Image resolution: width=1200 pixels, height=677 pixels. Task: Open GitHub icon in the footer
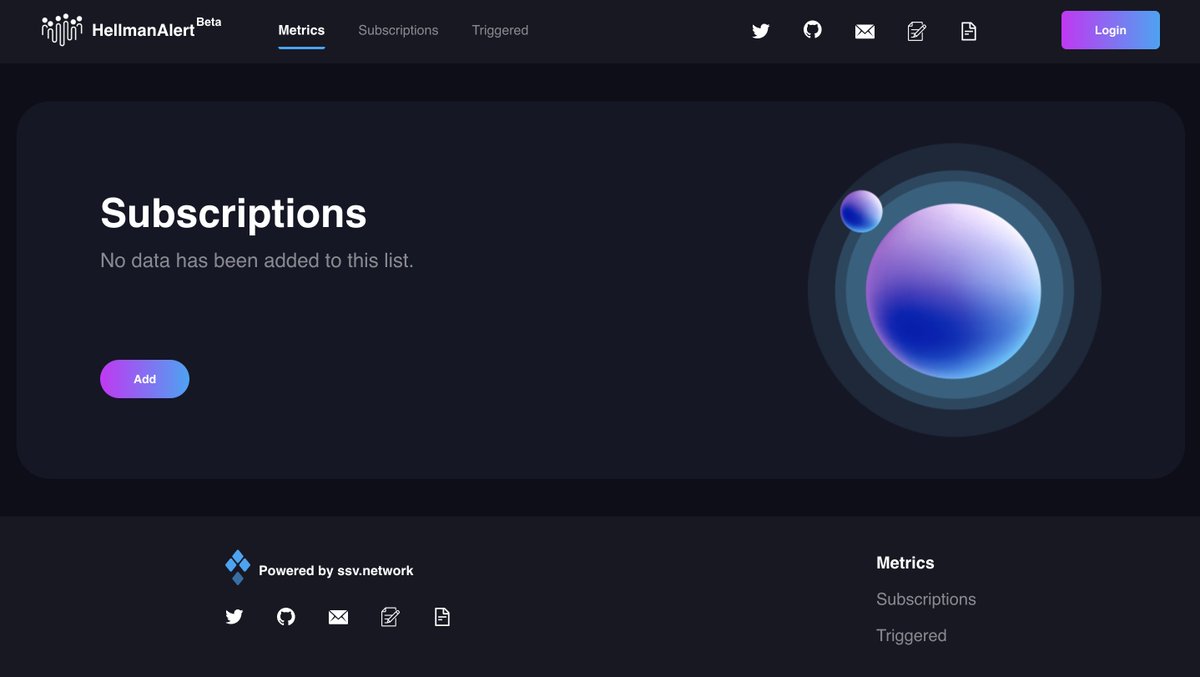(x=286, y=617)
